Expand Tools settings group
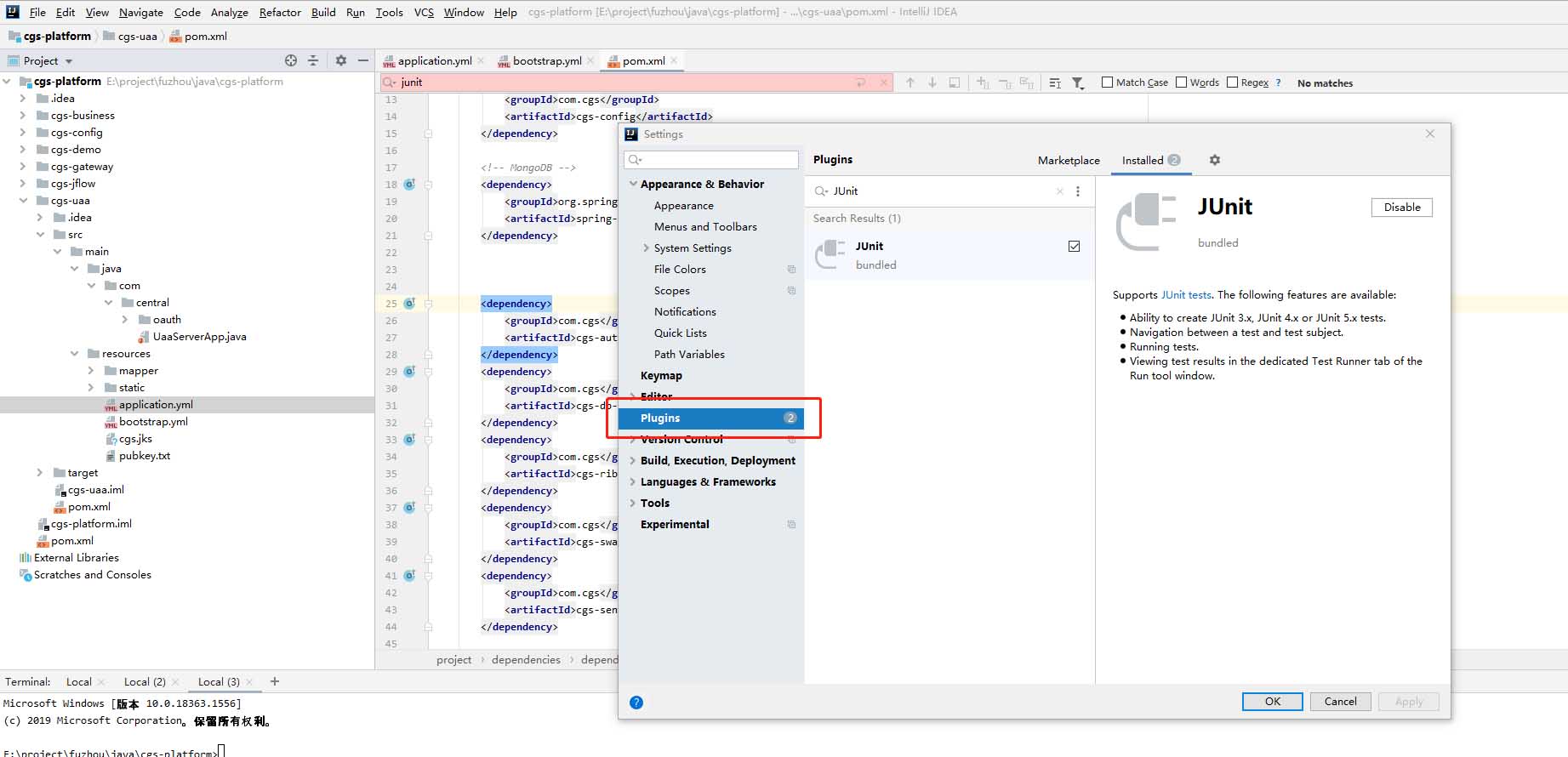The height and width of the screenshot is (757, 1568). [633, 504]
